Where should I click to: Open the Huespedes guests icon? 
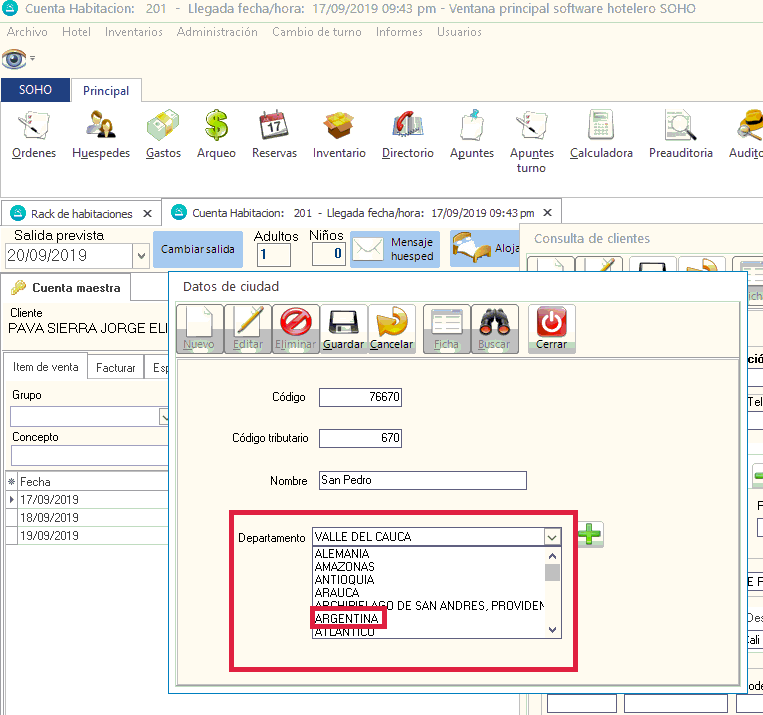(101, 135)
